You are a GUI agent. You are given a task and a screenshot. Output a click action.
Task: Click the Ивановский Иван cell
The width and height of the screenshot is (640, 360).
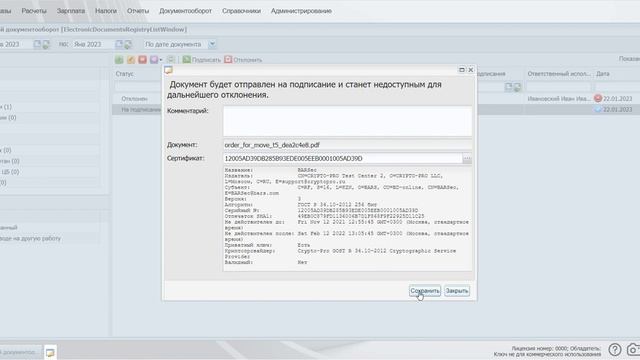point(558,99)
